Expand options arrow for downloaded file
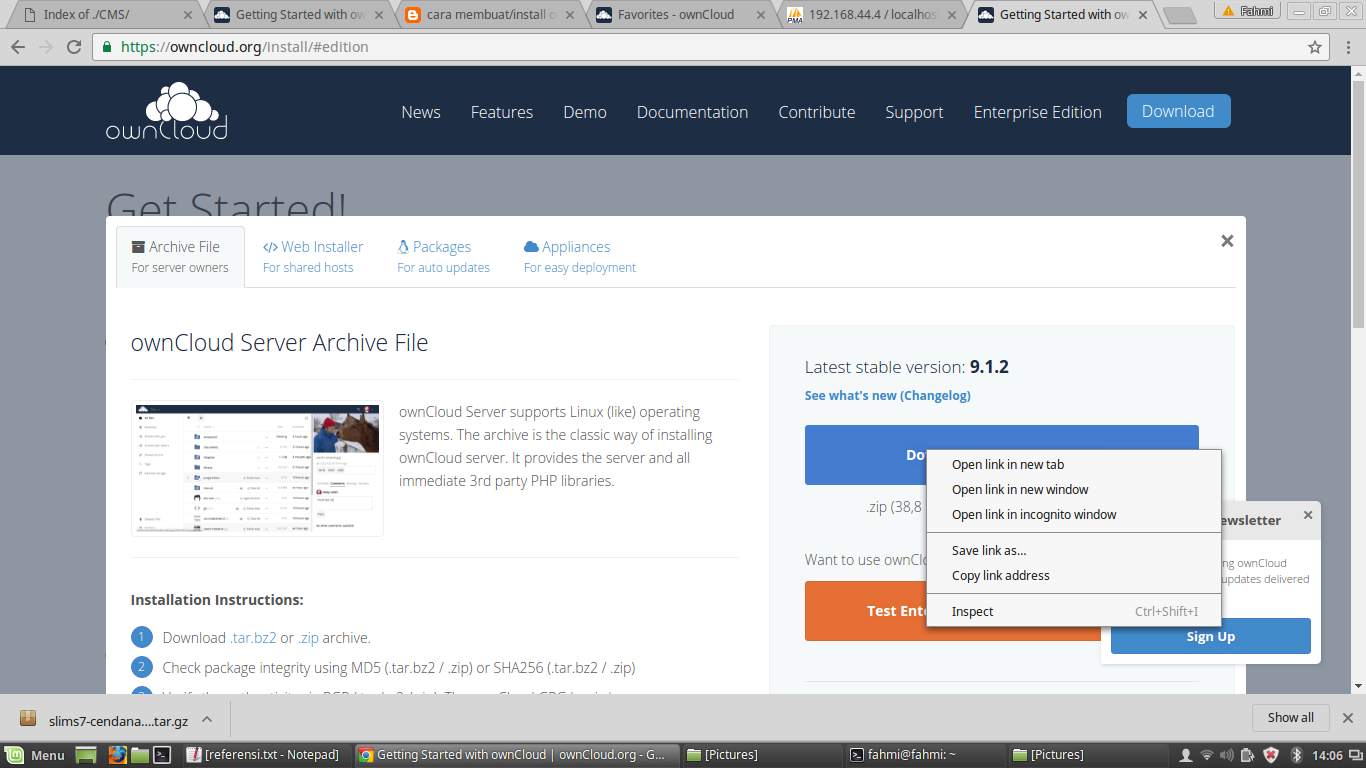This screenshot has width=1366, height=768. pos(207,718)
